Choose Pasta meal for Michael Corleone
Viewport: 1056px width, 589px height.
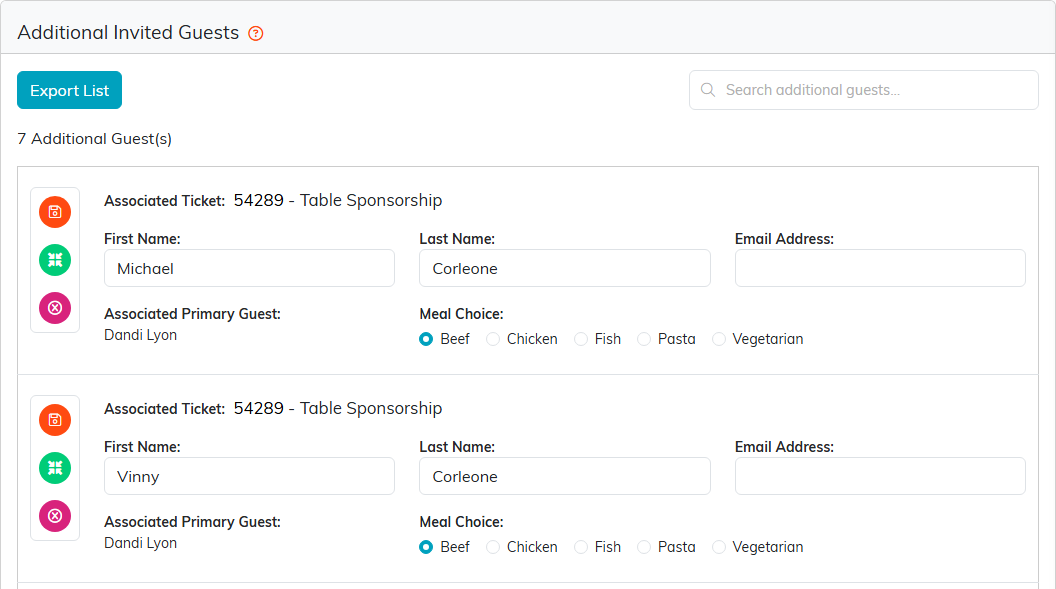(x=644, y=339)
